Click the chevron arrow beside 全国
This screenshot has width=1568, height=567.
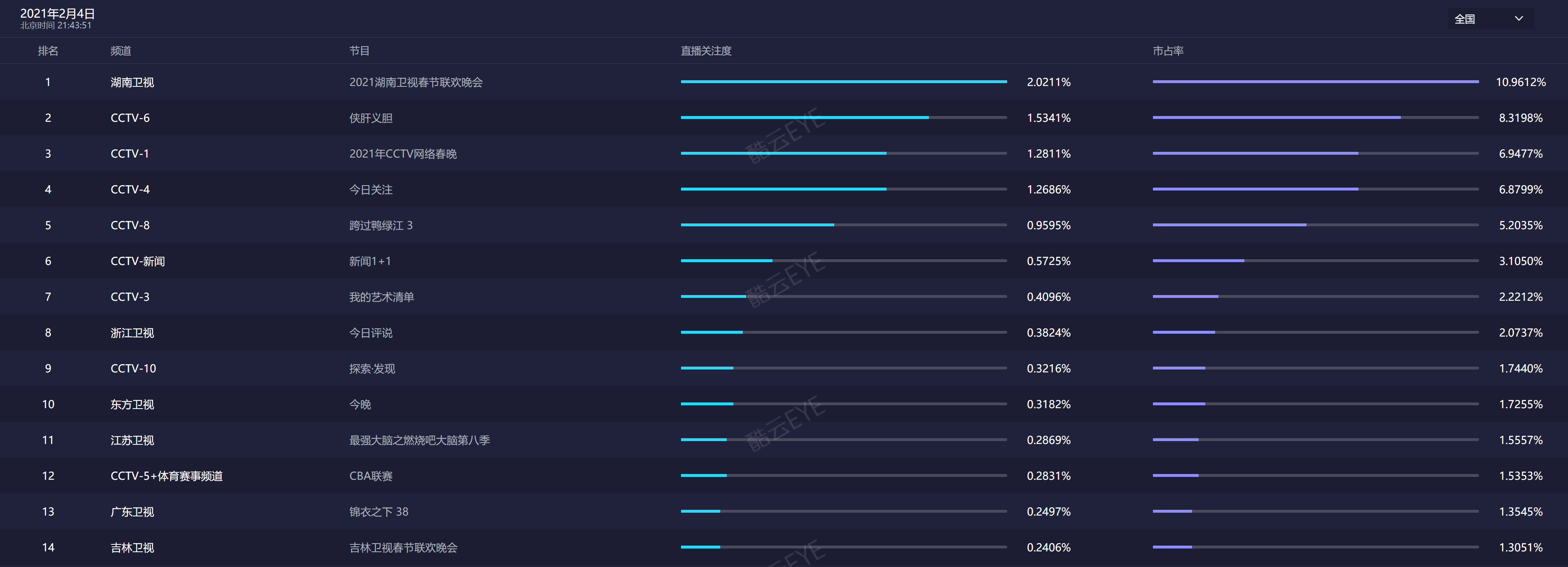(1519, 19)
